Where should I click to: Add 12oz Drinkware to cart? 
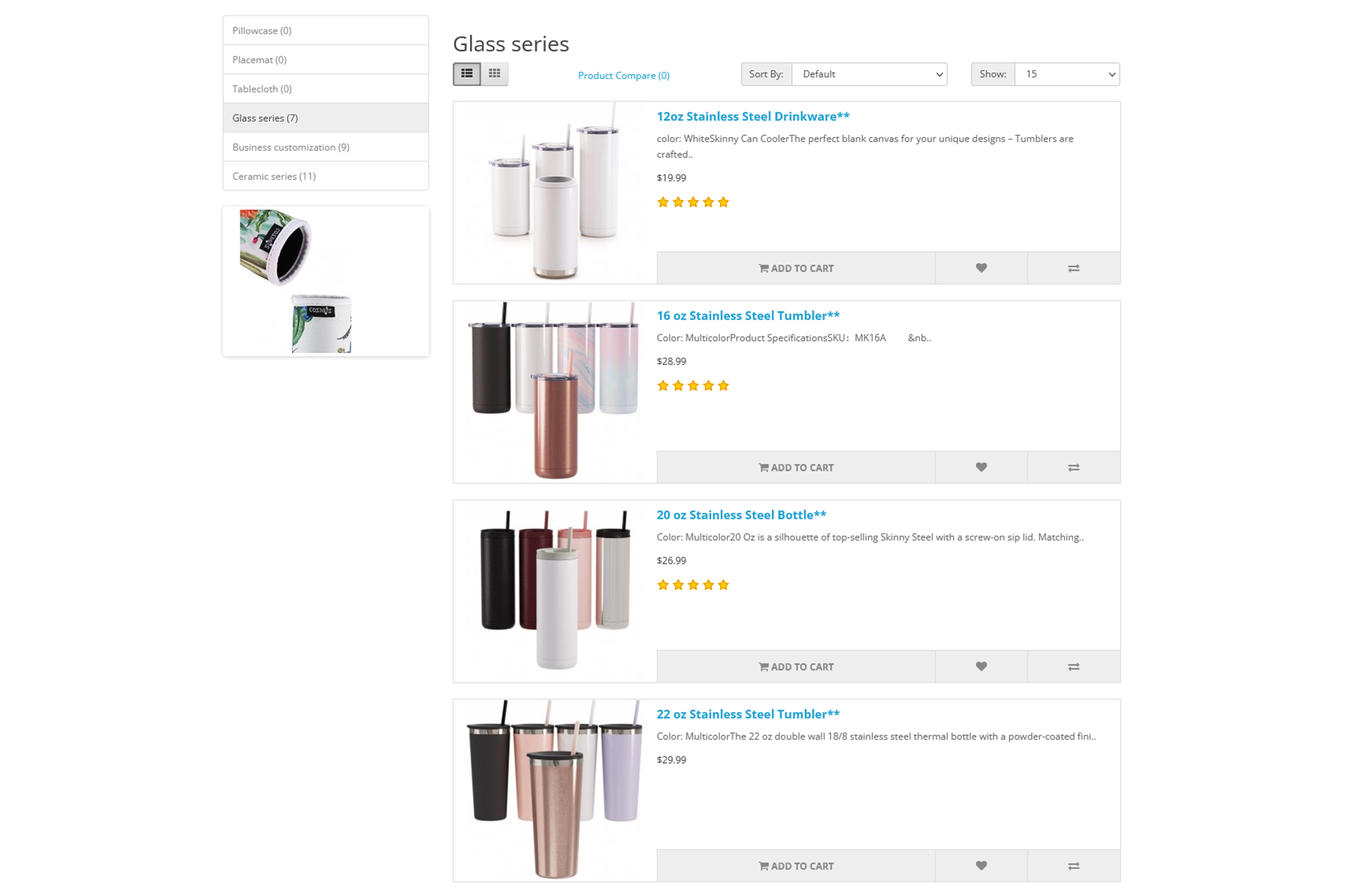tap(796, 268)
